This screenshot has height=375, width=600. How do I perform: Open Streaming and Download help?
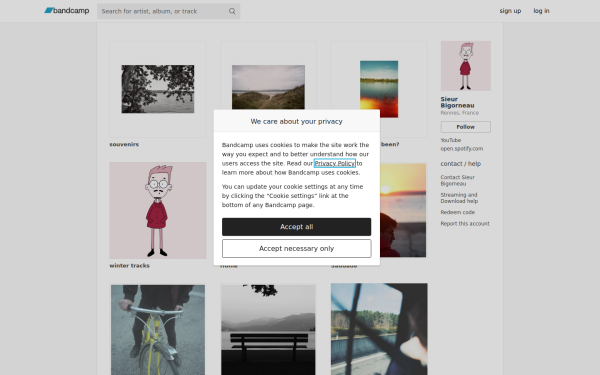pyautogui.click(x=459, y=198)
